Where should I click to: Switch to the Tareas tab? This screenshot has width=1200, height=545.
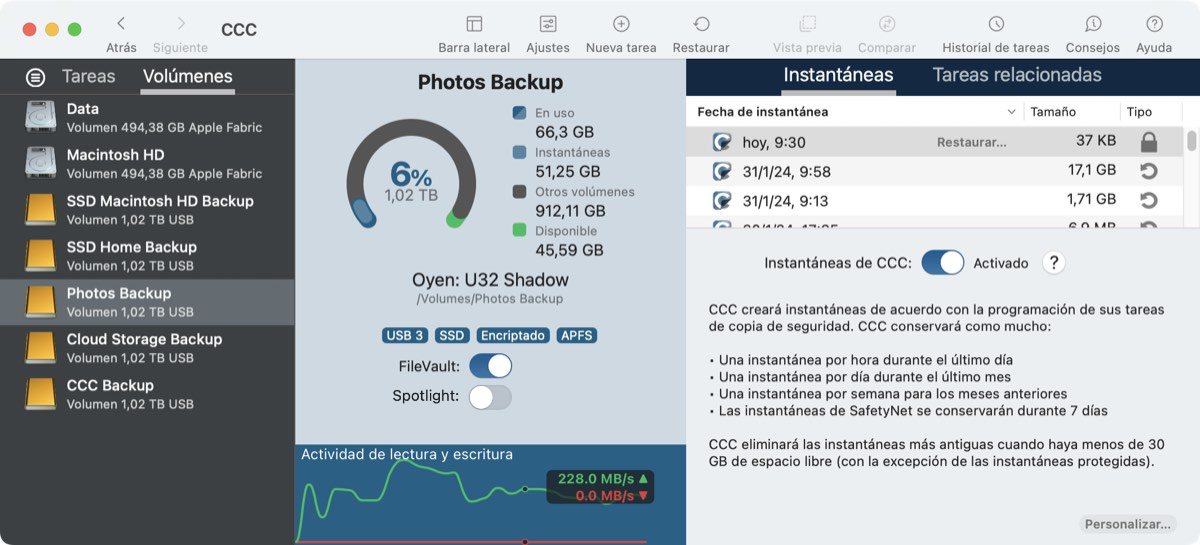tap(89, 76)
